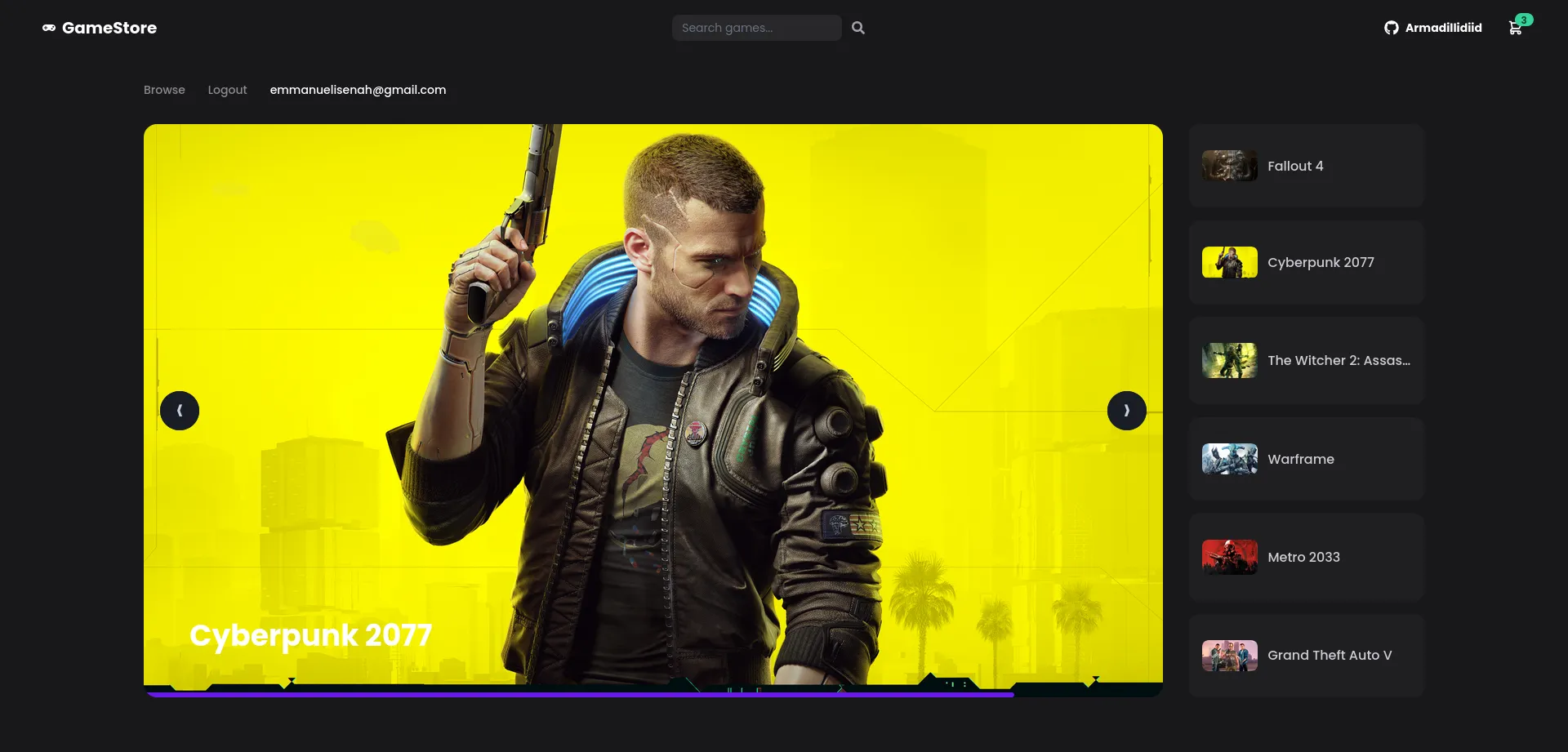This screenshot has width=1568, height=752.
Task: Click the Metro 2033 cover icon
Action: [x=1229, y=557]
